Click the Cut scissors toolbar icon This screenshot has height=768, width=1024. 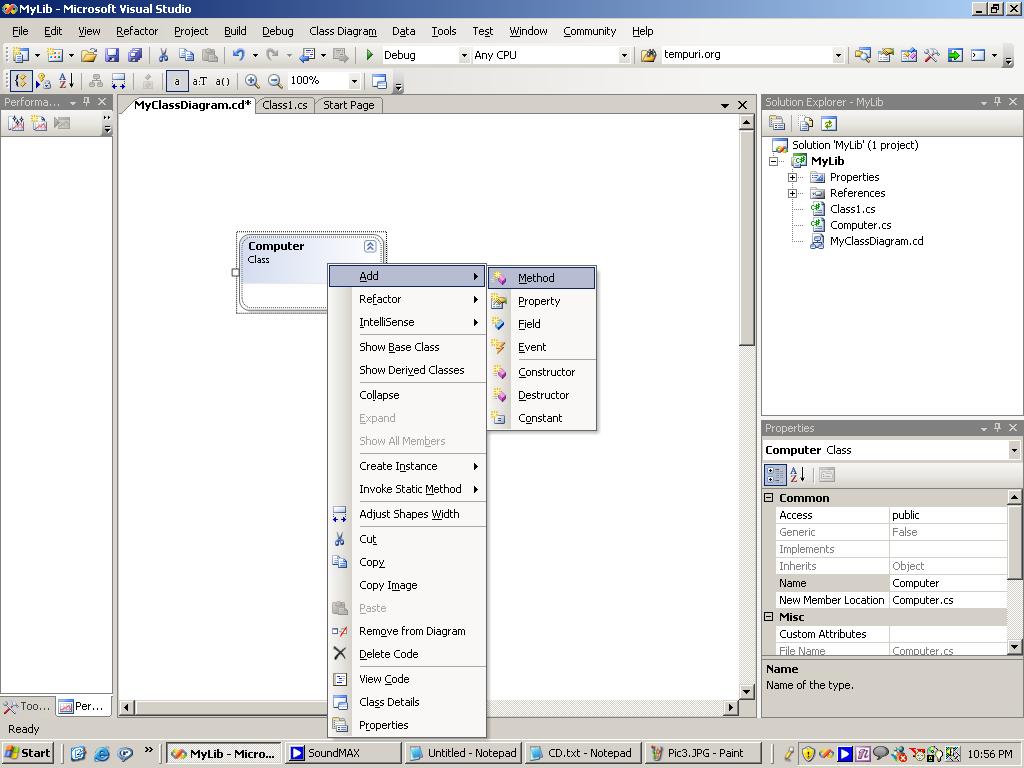pos(163,56)
